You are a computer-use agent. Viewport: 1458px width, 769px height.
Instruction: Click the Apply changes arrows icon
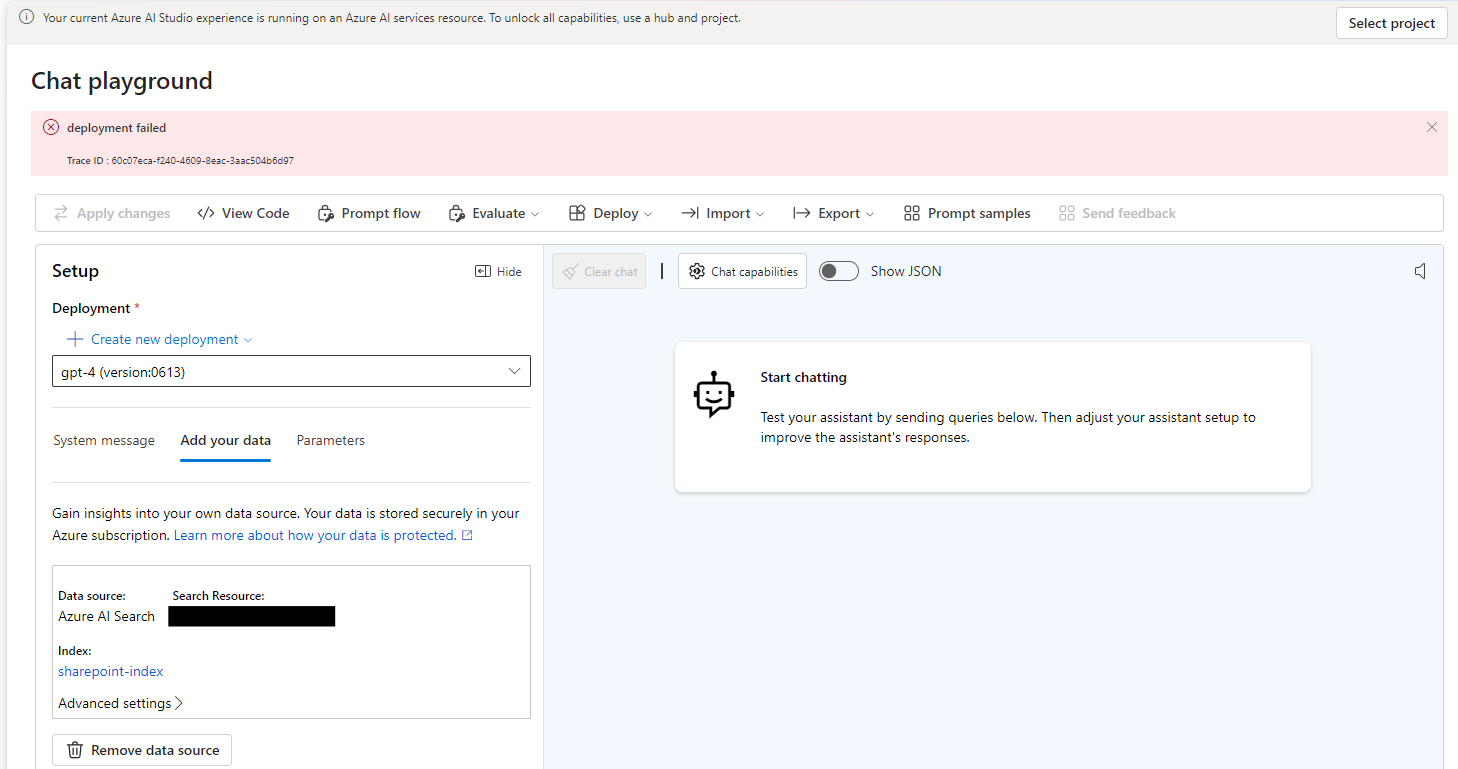point(61,213)
